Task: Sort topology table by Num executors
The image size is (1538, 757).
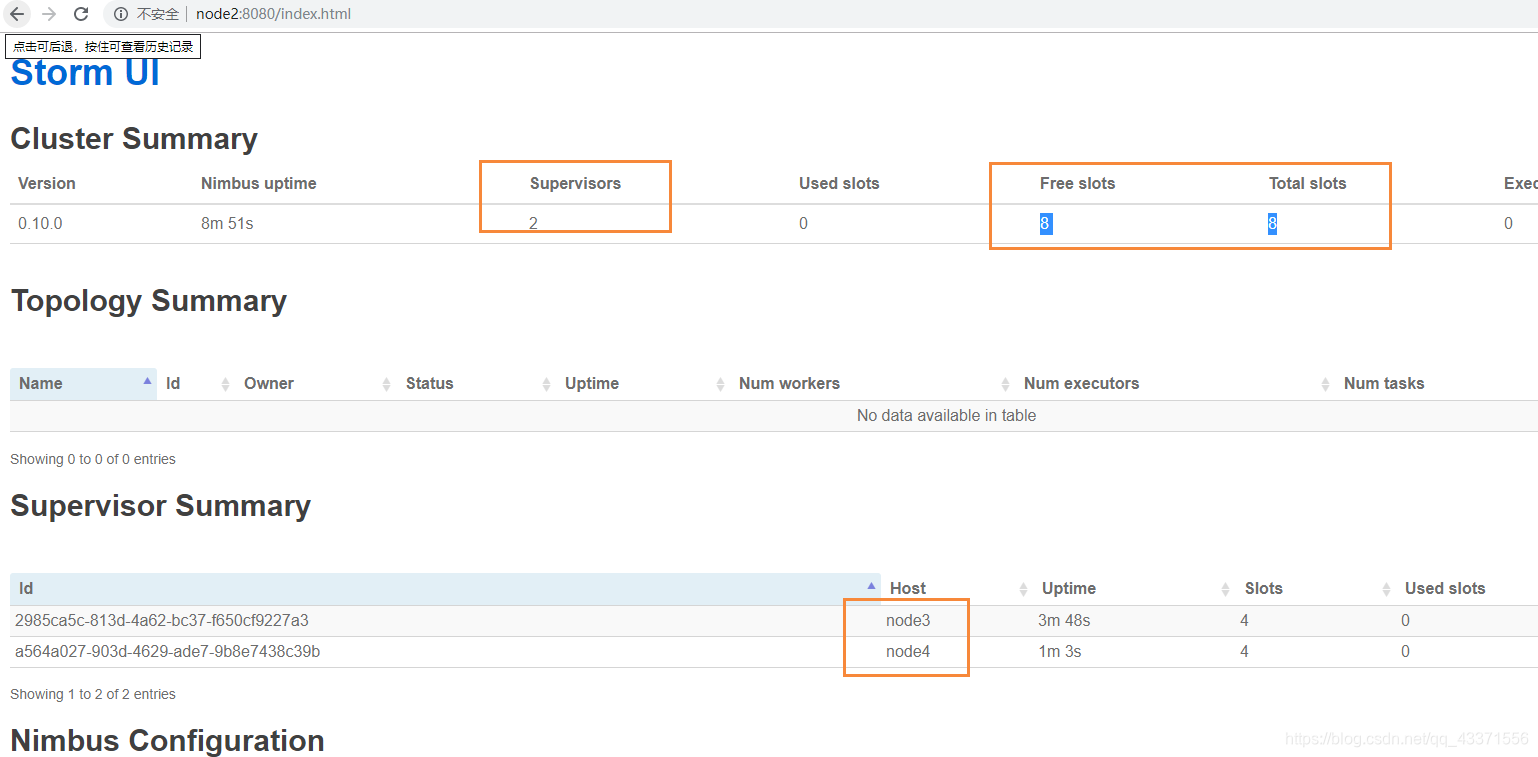Action: pyautogui.click(x=1175, y=384)
